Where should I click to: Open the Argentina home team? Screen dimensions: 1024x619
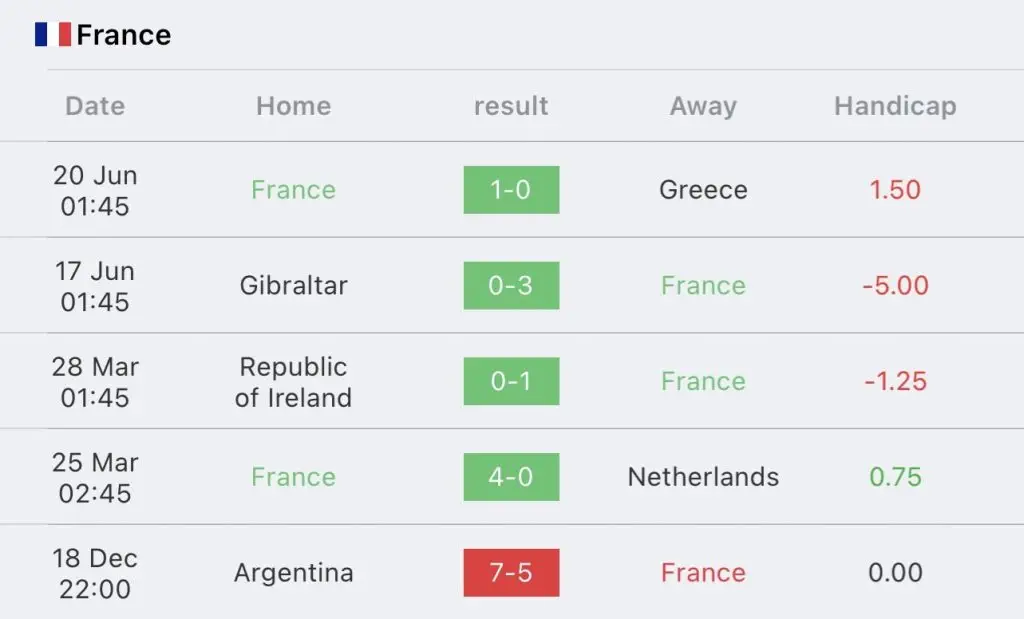tap(293, 573)
